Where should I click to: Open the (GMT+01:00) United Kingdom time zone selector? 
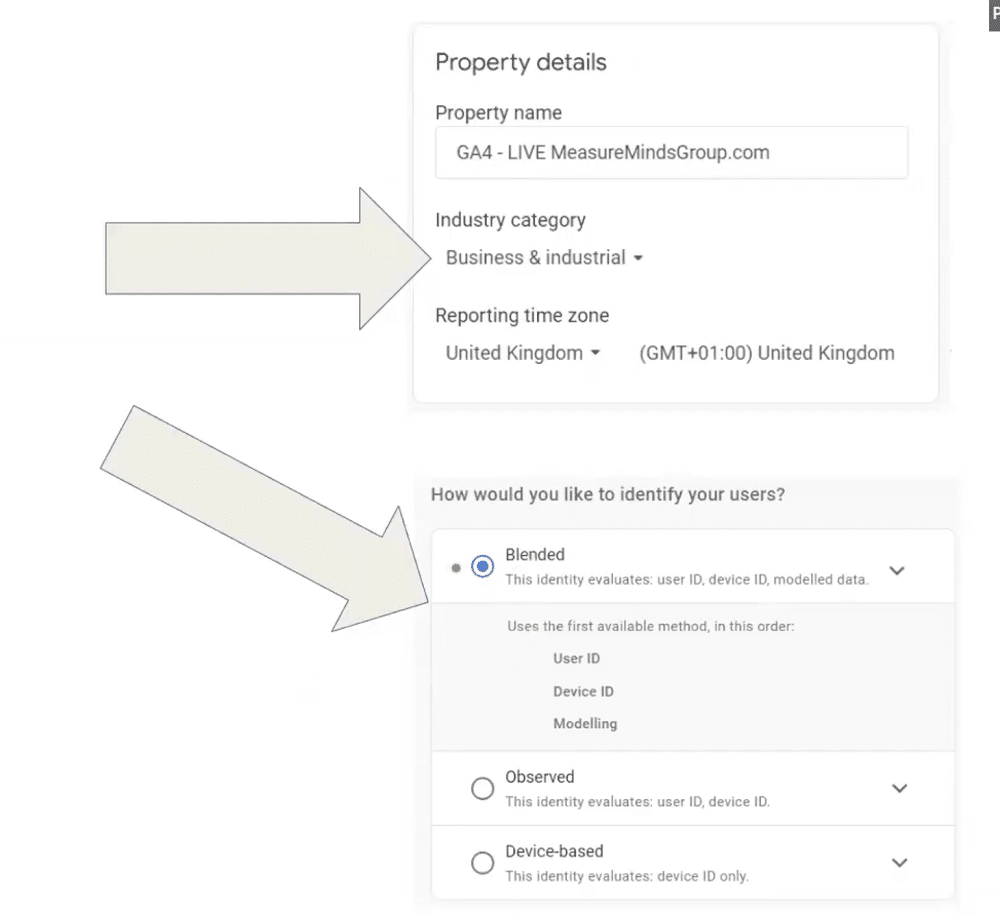point(766,353)
